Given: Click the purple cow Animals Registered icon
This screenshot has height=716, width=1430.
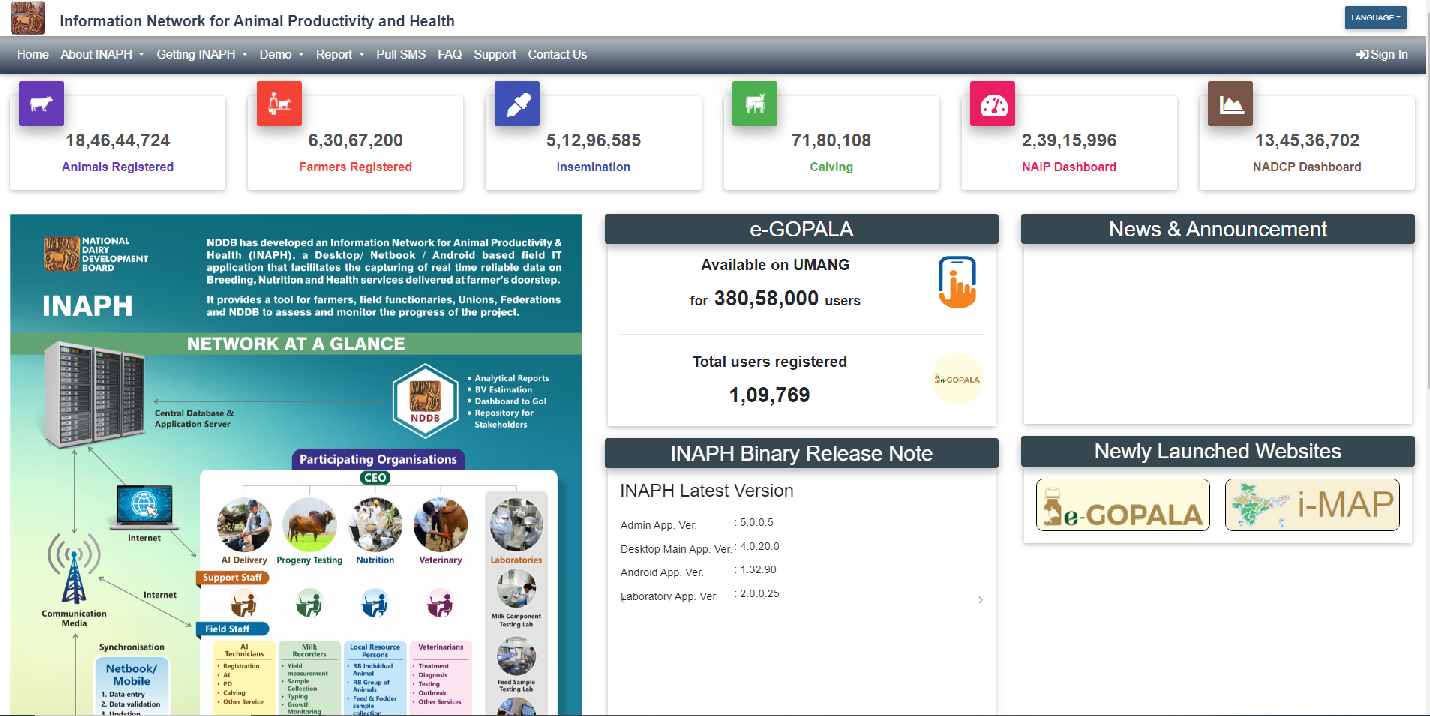Looking at the screenshot, I should [x=41, y=103].
